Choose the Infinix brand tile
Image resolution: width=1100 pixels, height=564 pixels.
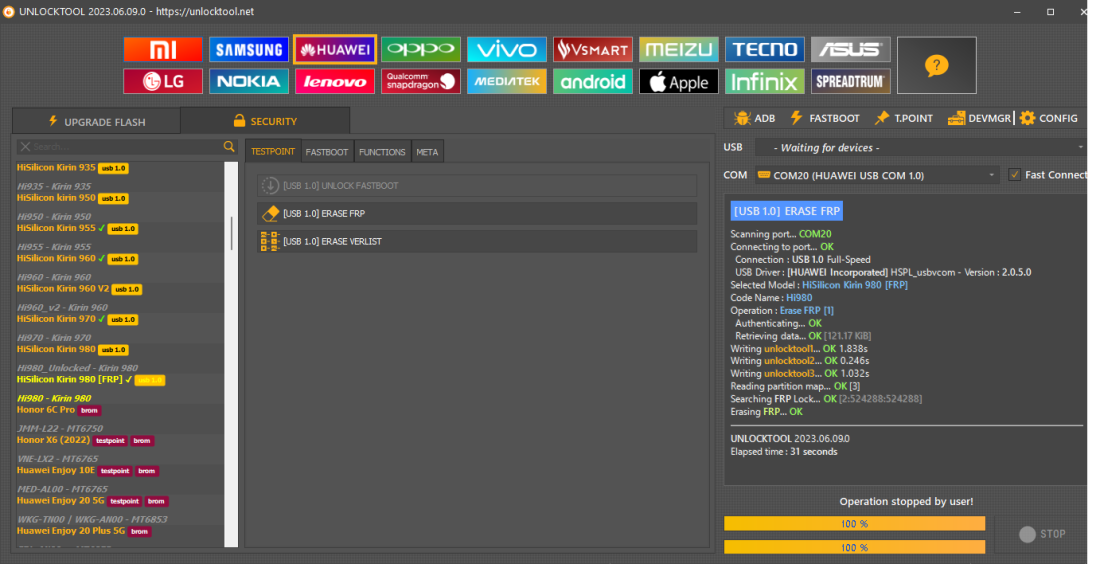click(765, 81)
